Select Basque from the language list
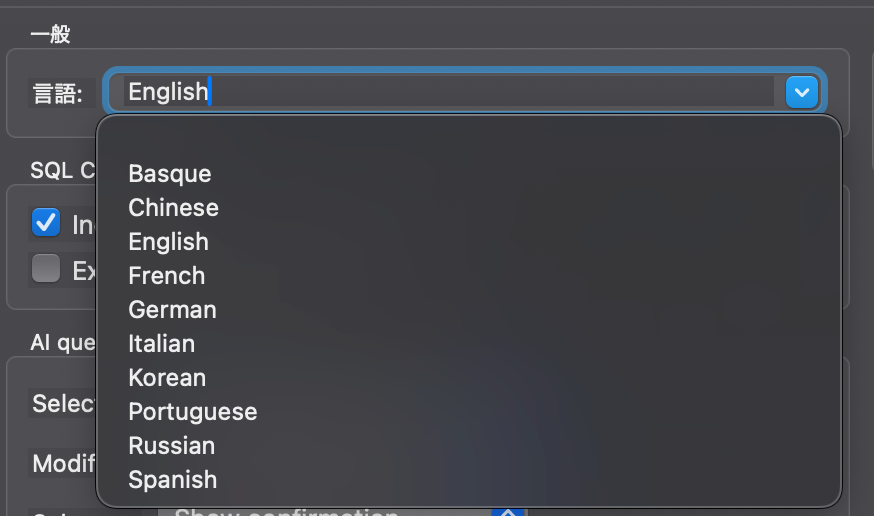 (x=170, y=174)
